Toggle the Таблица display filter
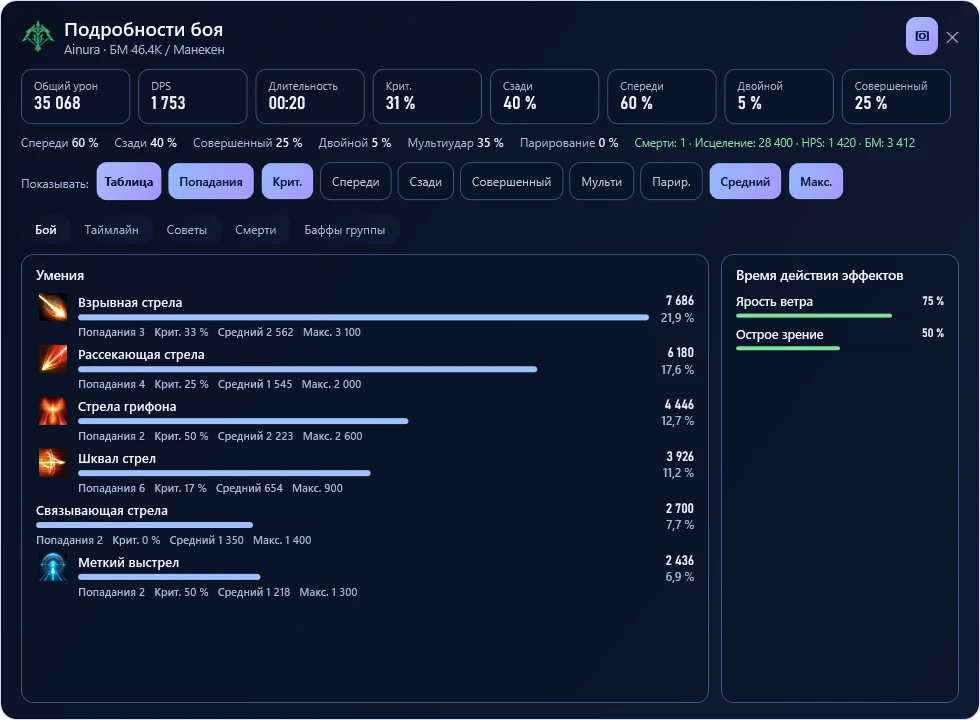 [129, 182]
